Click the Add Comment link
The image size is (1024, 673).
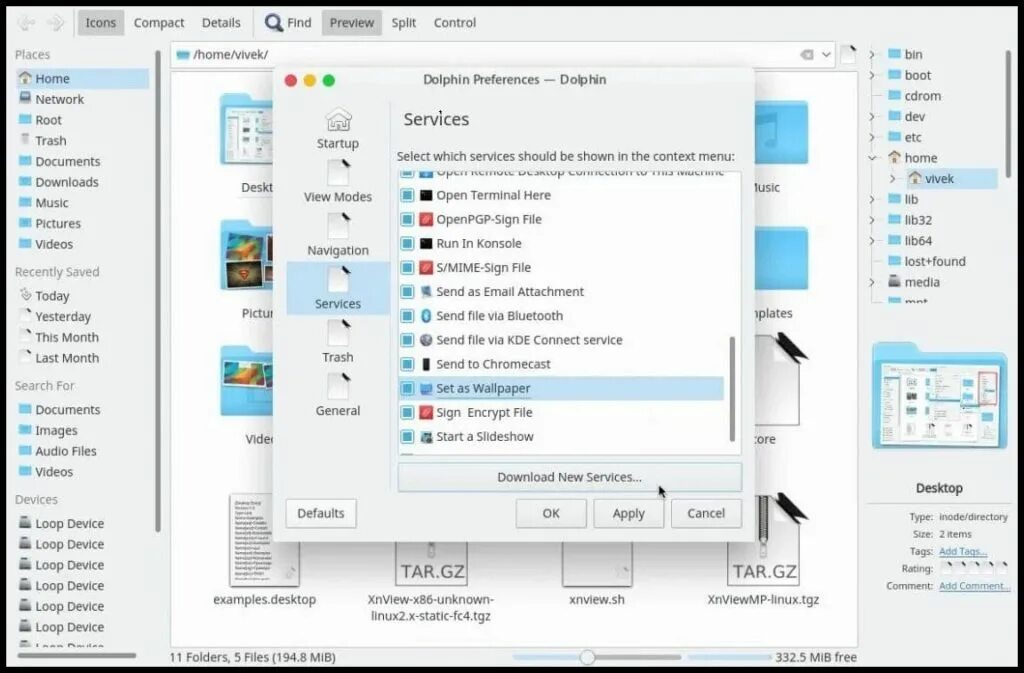pyautogui.click(x=974, y=586)
